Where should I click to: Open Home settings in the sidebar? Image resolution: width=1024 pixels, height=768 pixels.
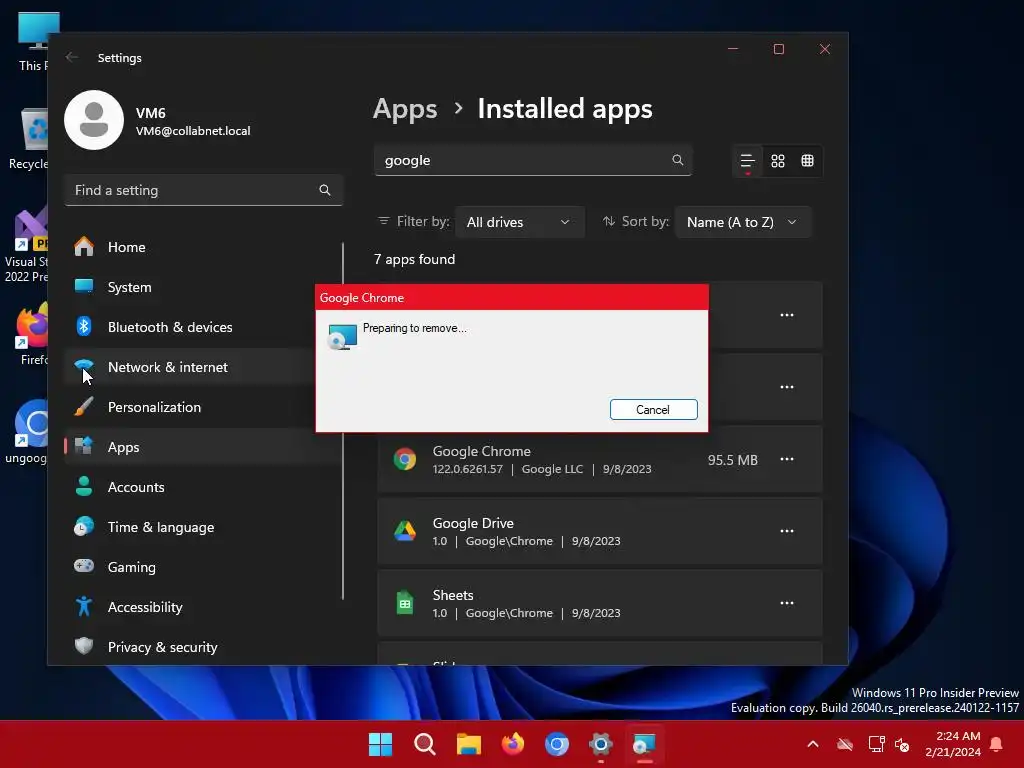(x=202, y=247)
